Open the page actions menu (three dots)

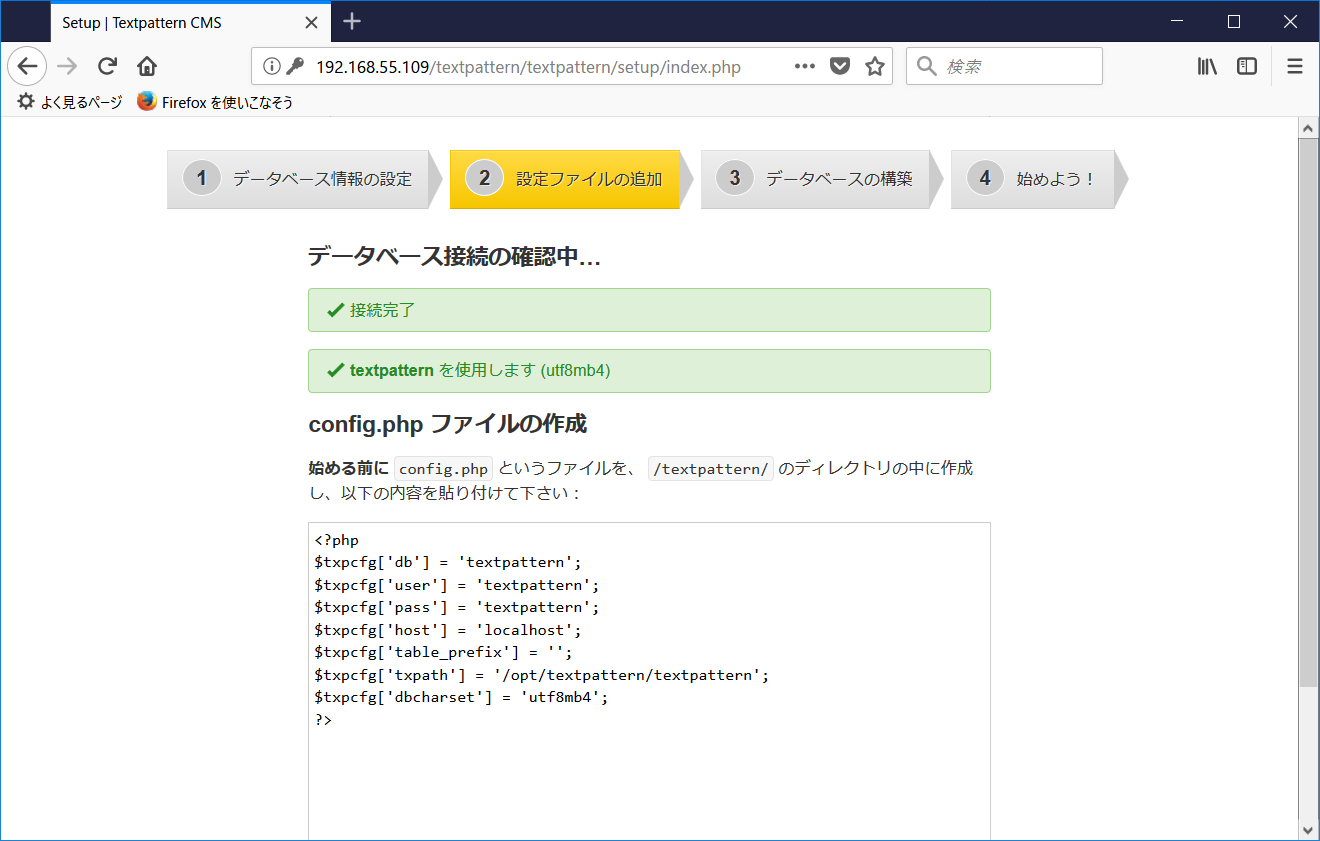(804, 66)
